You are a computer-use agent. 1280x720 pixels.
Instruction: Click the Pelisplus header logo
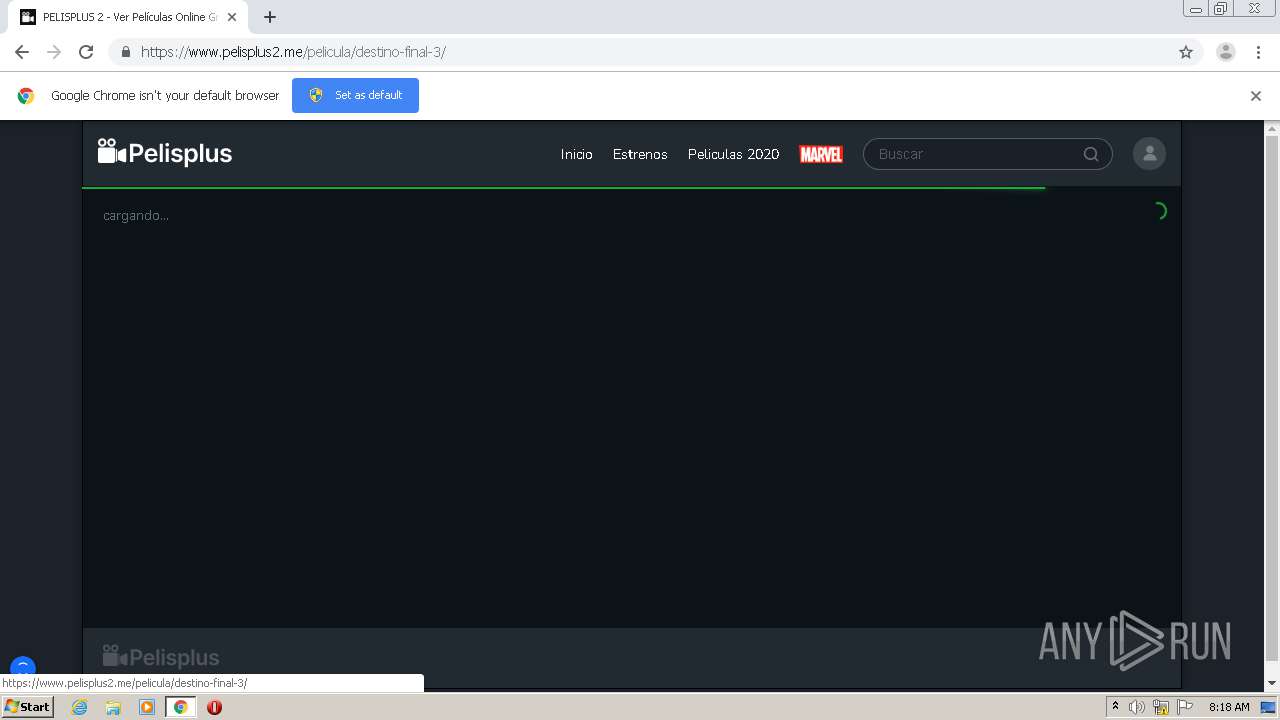tap(165, 153)
